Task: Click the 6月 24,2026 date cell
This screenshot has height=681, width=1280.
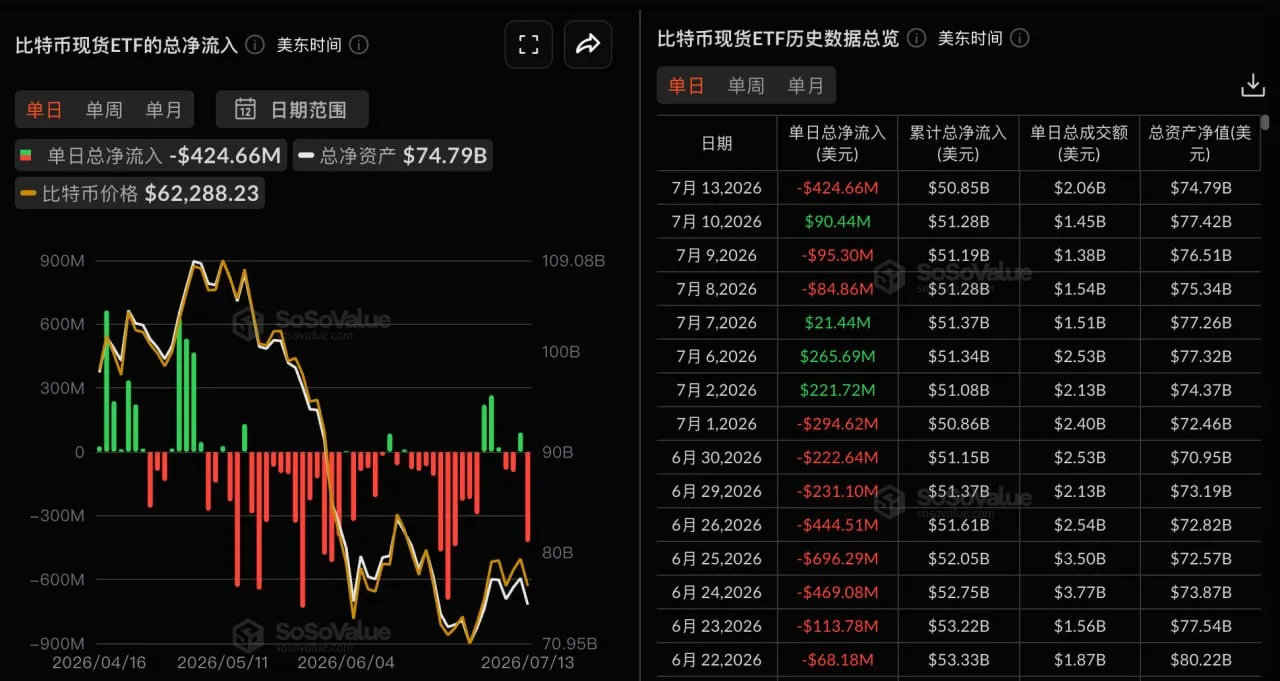Action: coord(717,593)
